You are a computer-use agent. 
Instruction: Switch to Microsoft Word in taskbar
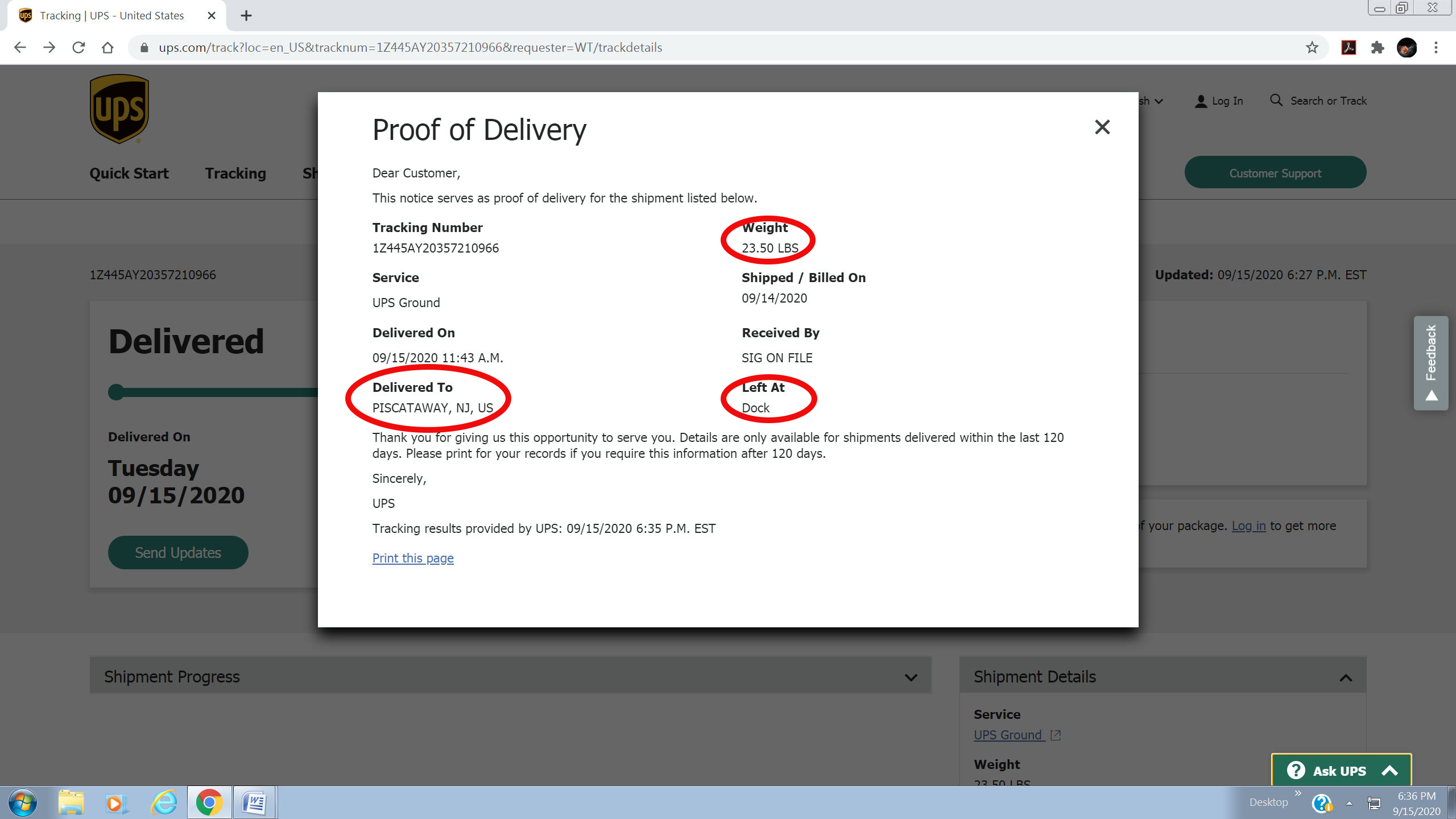254,803
